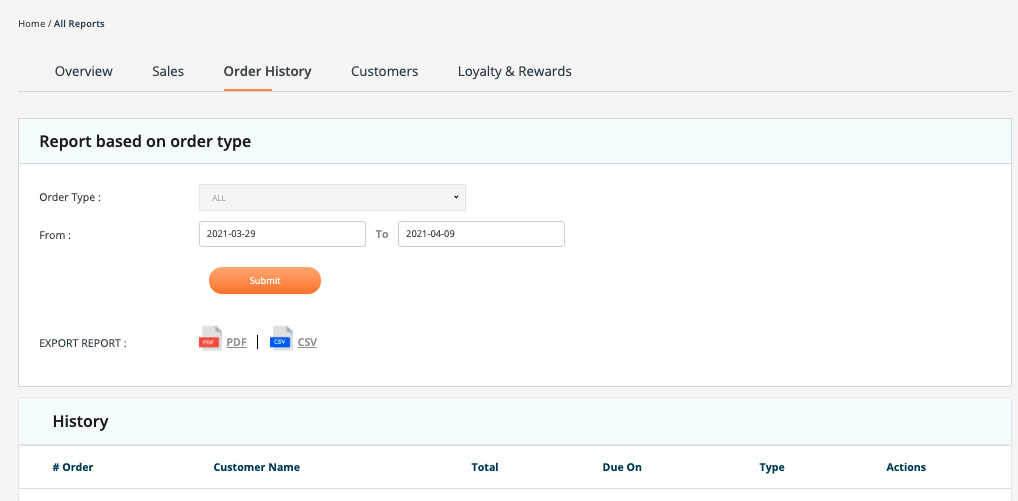Click the Total column header
This screenshot has width=1018, height=501.
[485, 467]
